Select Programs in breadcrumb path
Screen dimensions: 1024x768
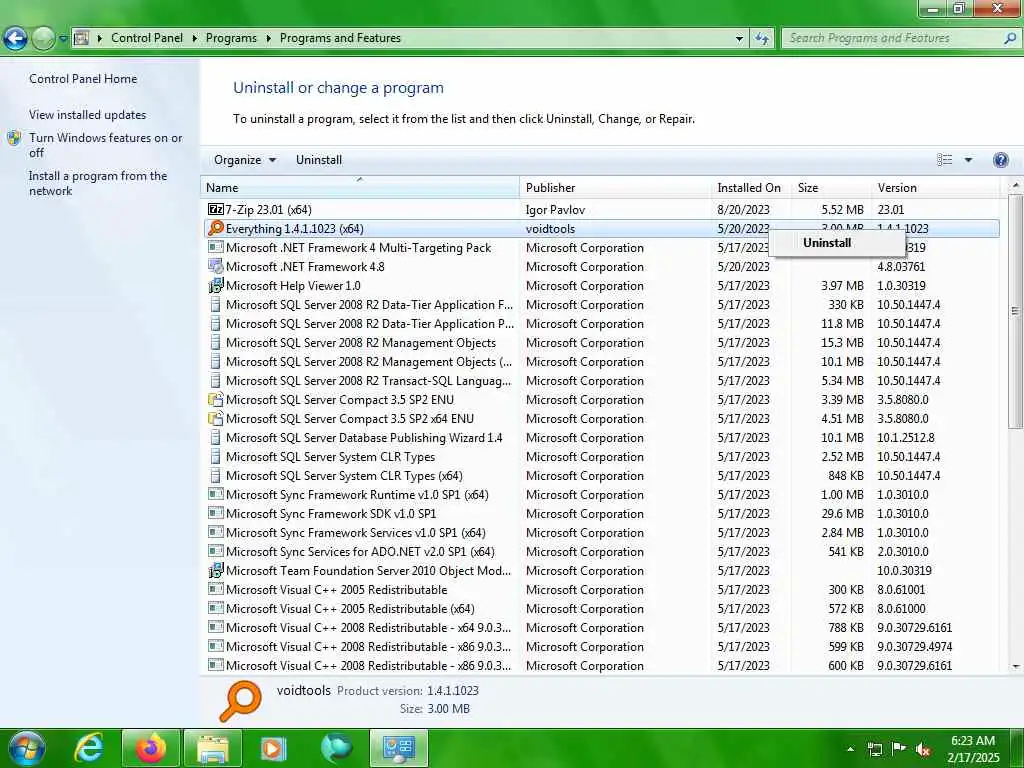[x=231, y=38]
